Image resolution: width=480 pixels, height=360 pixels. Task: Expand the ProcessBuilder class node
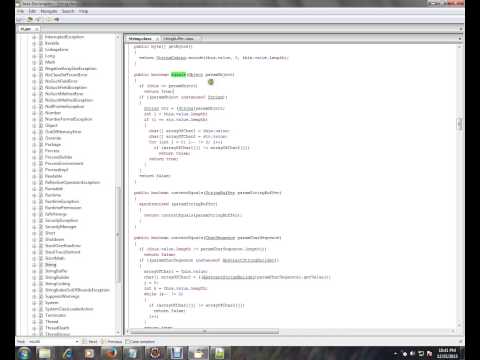point(34,157)
